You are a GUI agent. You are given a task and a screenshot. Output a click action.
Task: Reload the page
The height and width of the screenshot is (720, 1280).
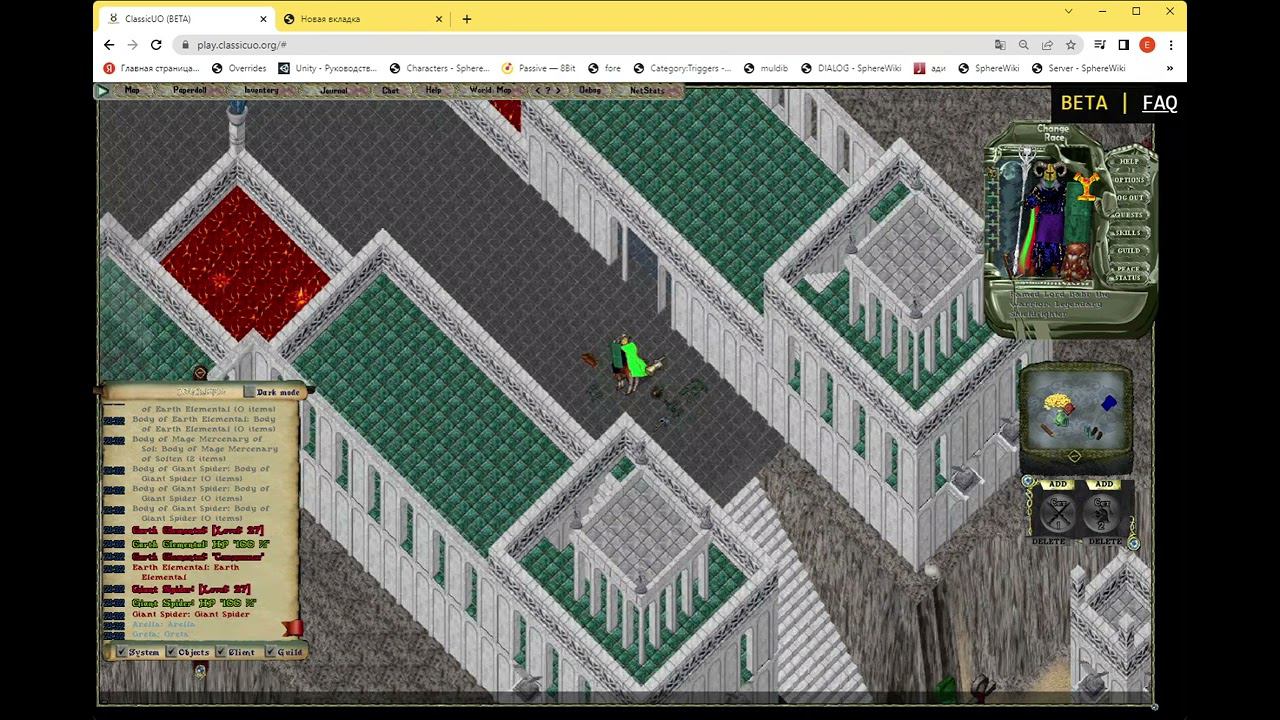pyautogui.click(x=156, y=45)
